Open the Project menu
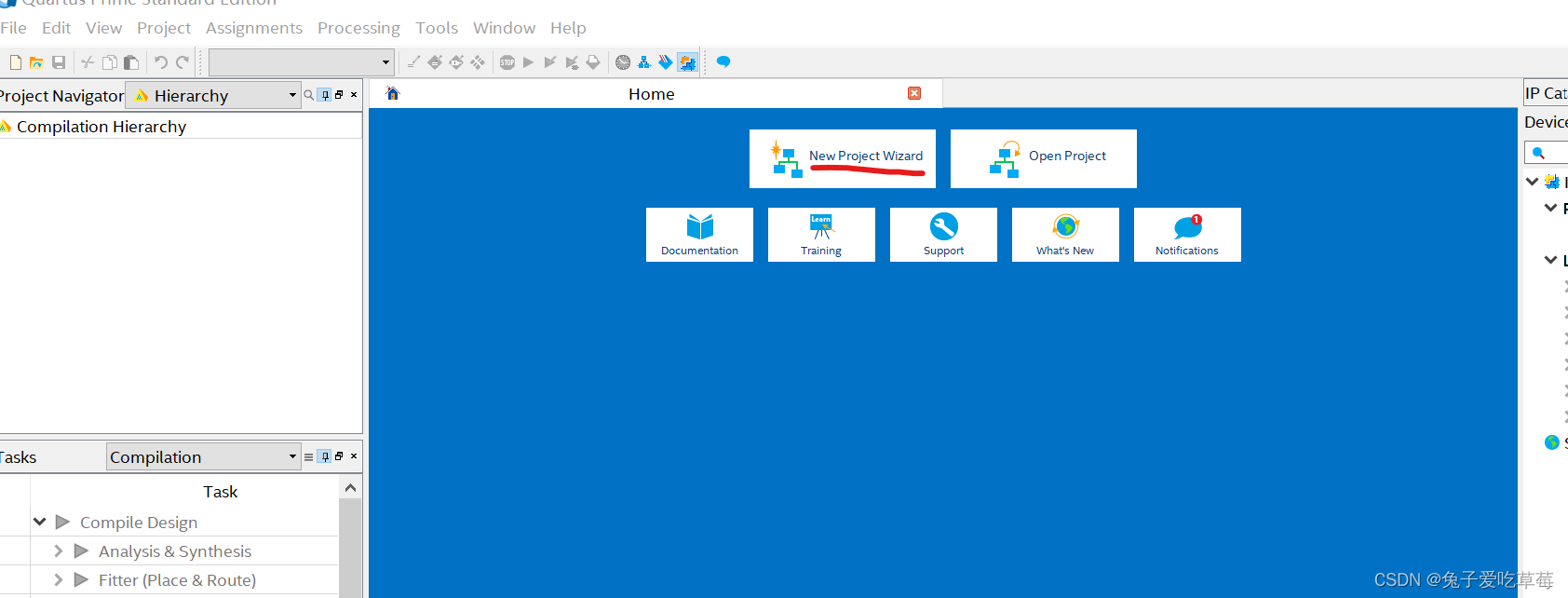Viewport: 1568px width, 598px height. [164, 28]
